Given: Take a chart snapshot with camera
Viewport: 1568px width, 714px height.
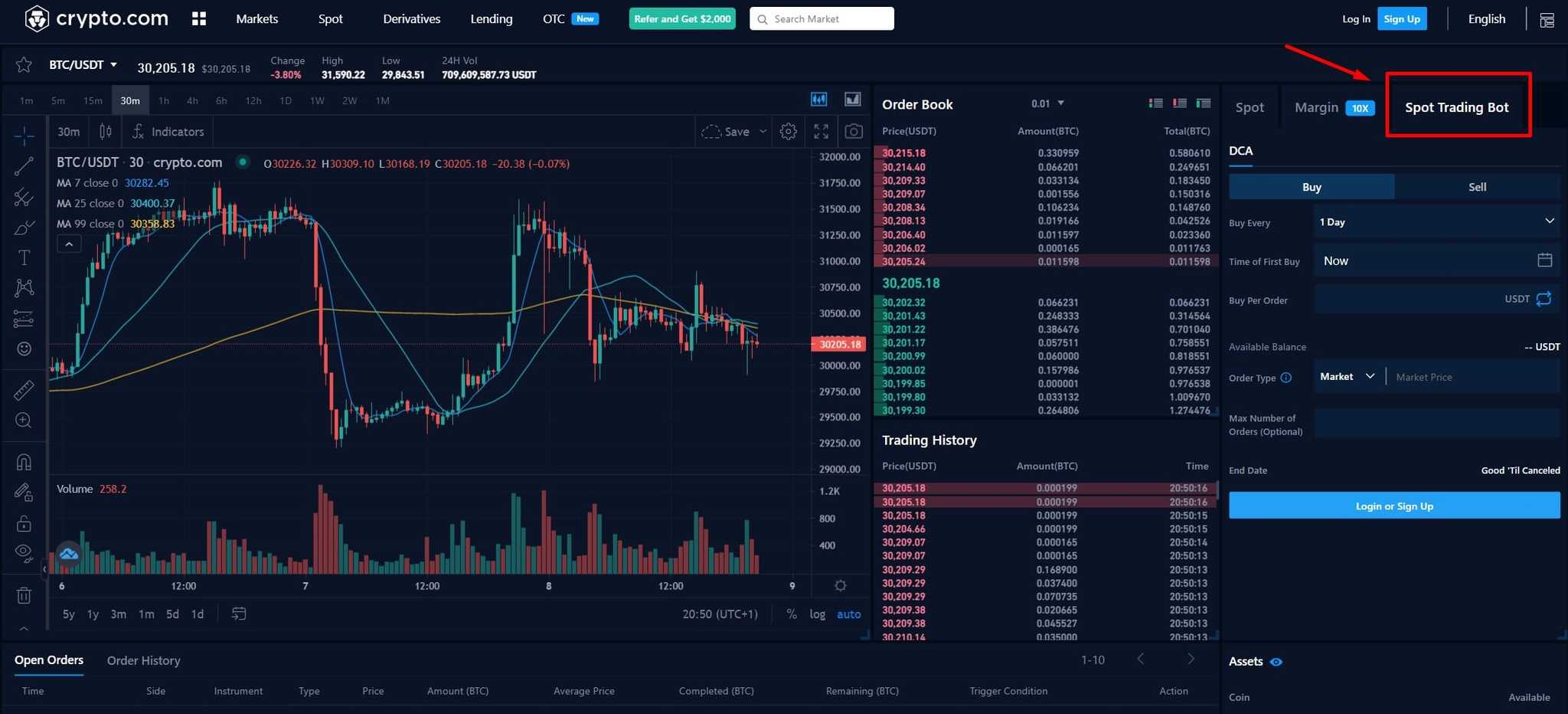Looking at the screenshot, I should [x=854, y=132].
